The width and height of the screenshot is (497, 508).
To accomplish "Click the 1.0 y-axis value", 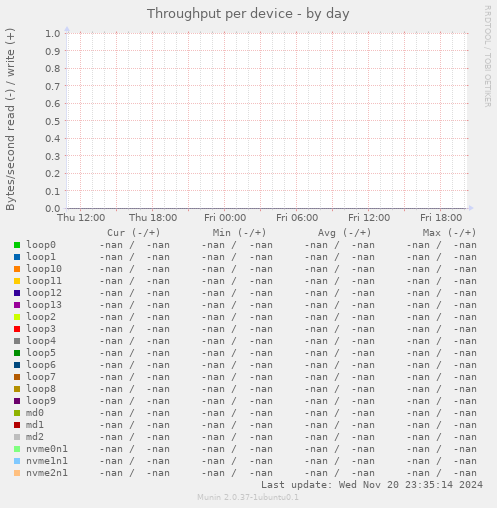I will [53, 33].
